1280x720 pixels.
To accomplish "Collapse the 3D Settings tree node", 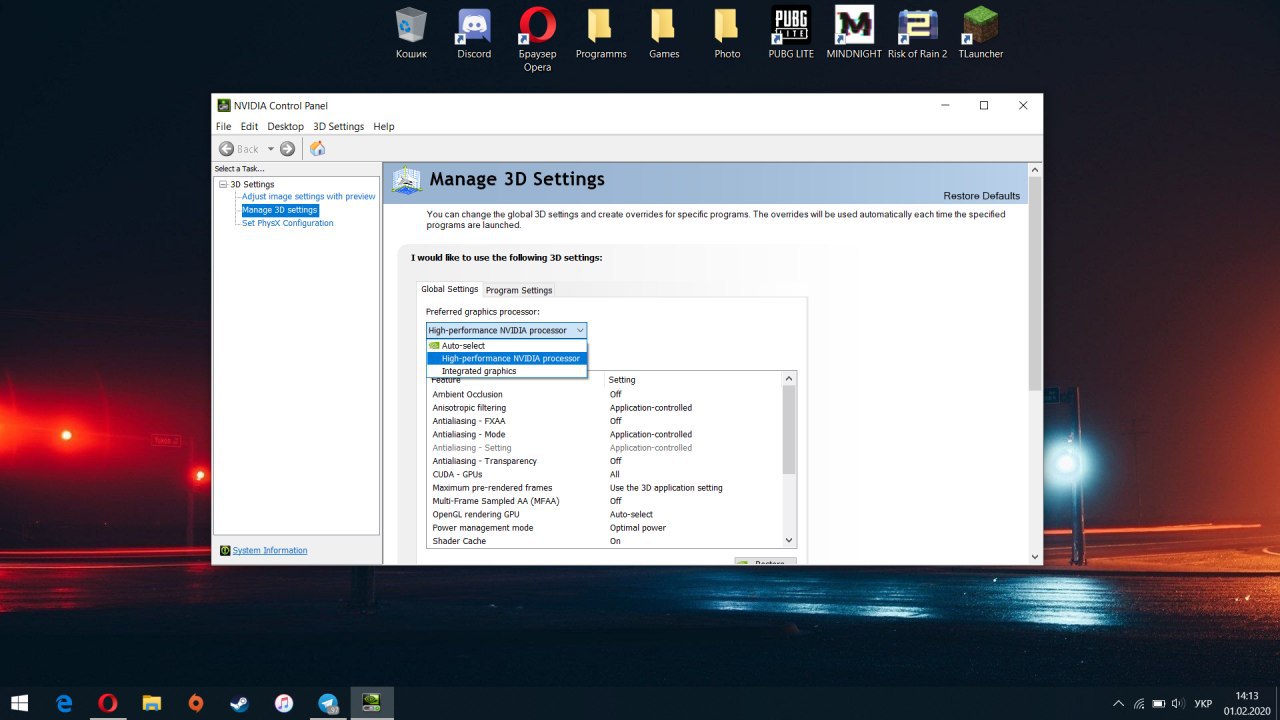I will click(223, 184).
